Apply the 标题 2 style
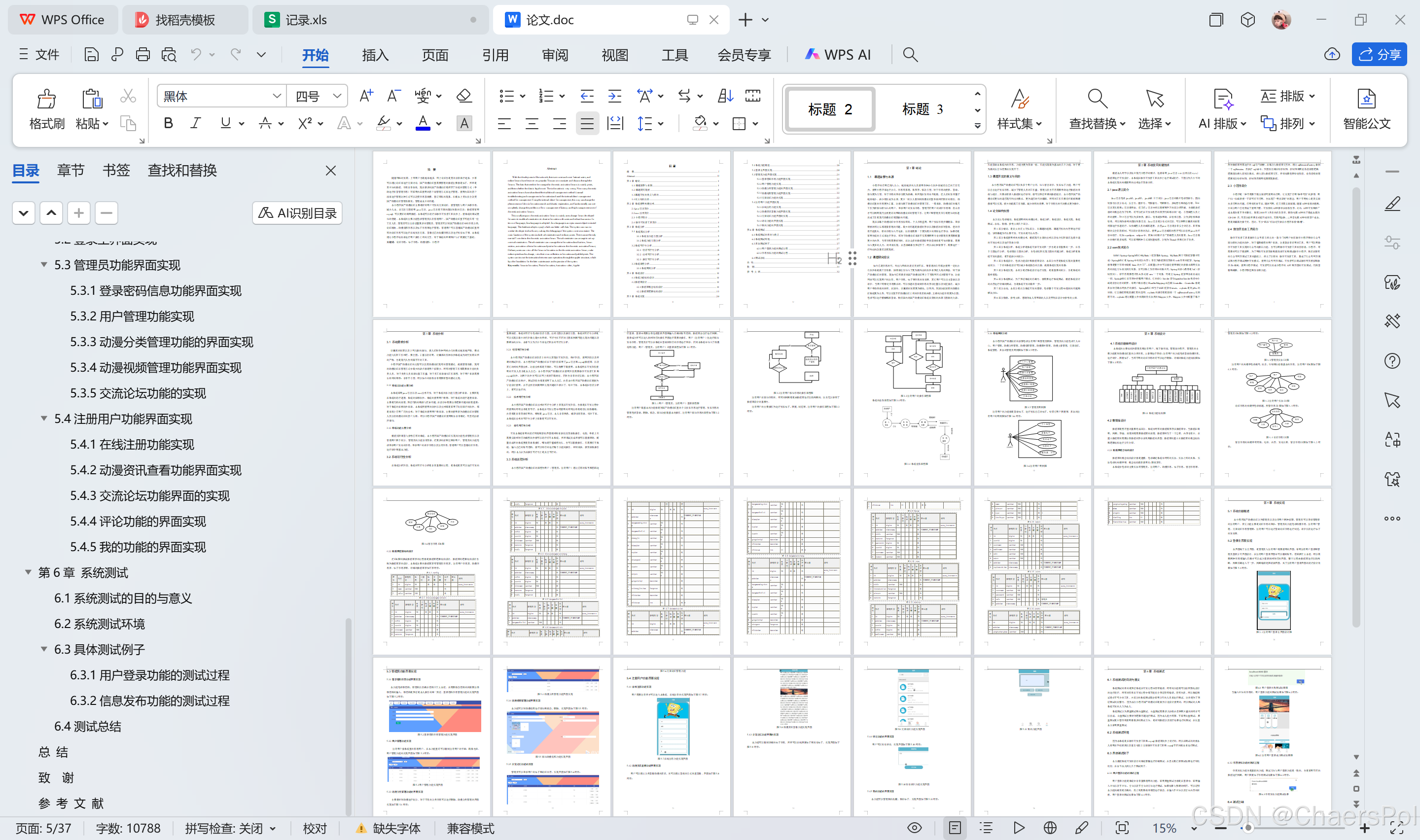1420x840 pixels. pyautogui.click(x=830, y=108)
